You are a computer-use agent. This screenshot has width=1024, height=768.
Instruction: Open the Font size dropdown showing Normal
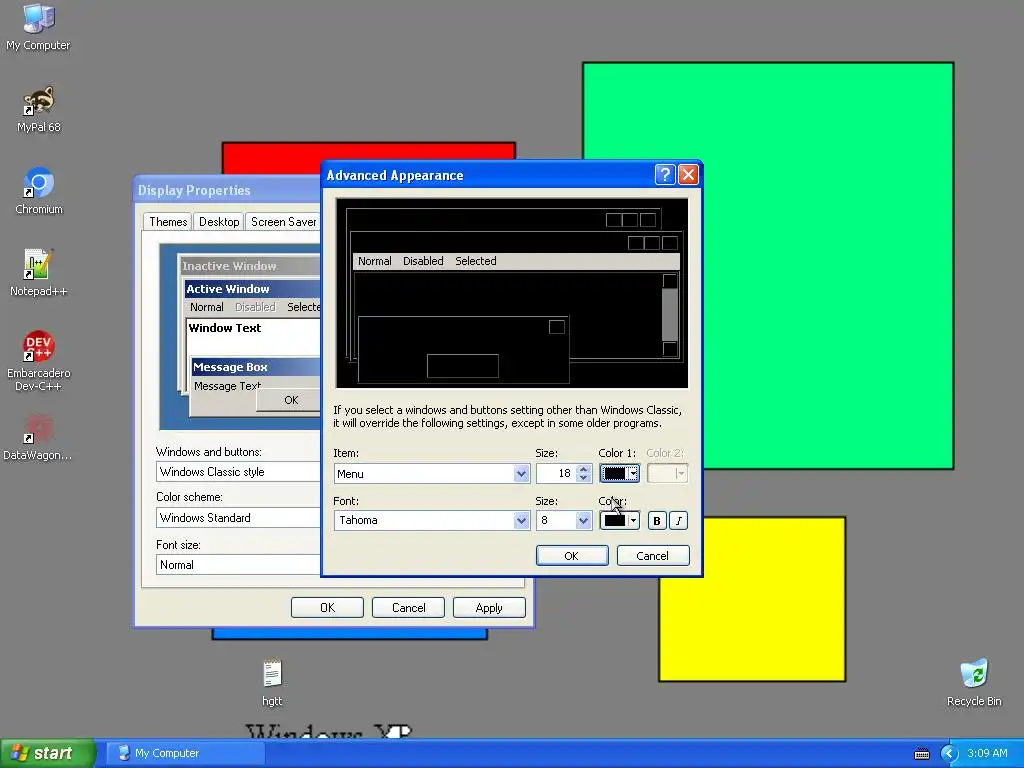pos(238,565)
